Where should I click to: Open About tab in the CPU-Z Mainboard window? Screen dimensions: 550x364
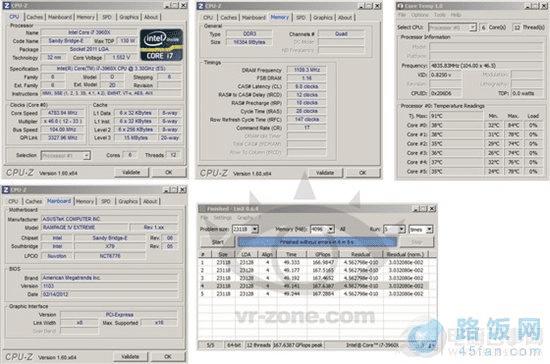150,201
